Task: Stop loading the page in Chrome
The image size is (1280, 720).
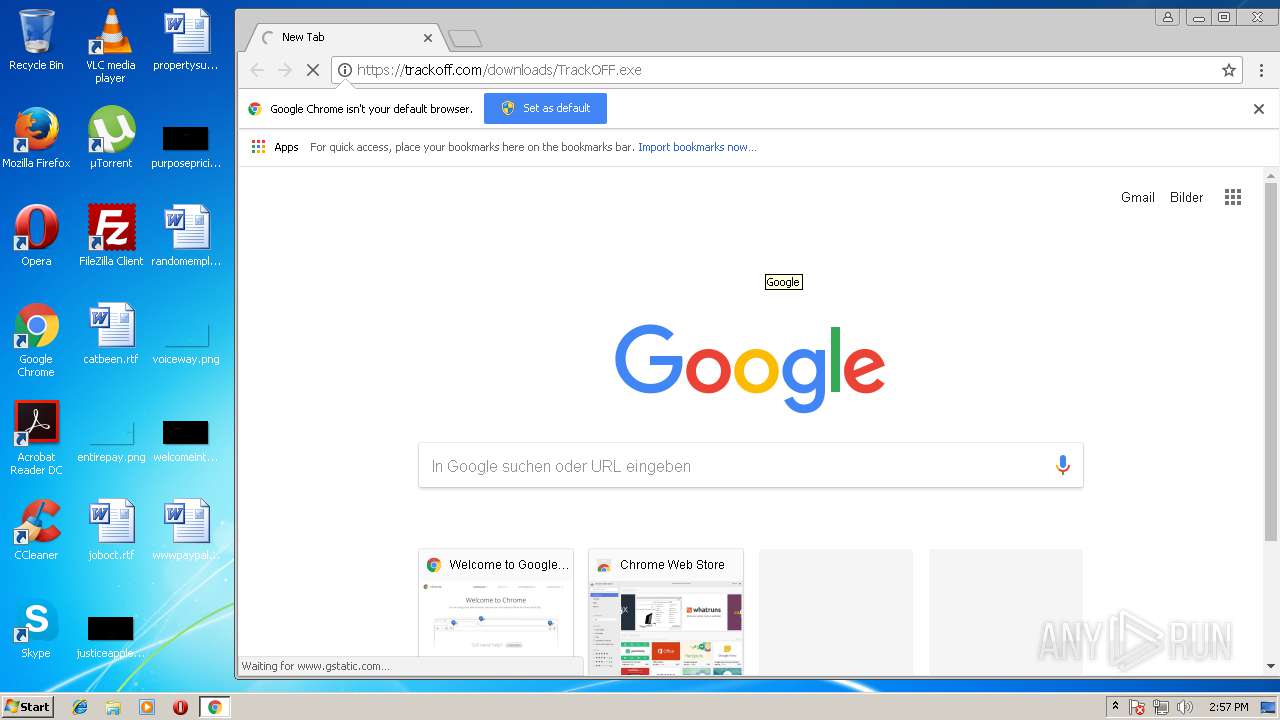Action: coord(312,70)
